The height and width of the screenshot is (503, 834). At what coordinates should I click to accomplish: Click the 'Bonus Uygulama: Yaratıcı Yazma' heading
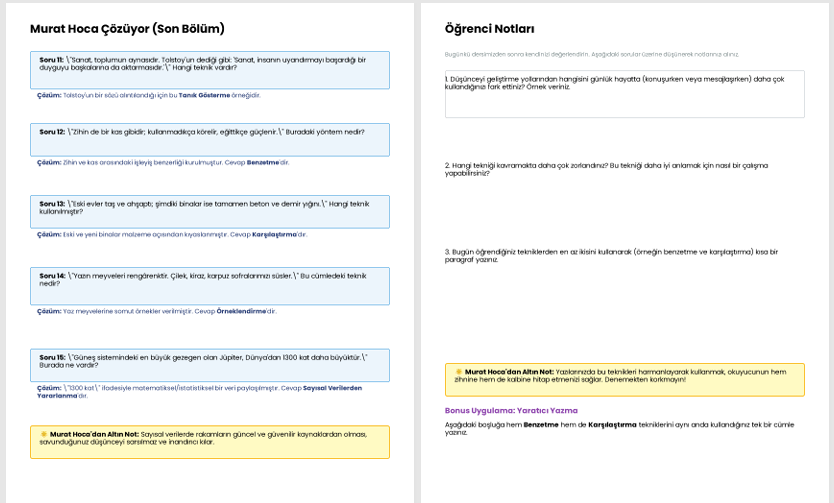[x=511, y=410]
